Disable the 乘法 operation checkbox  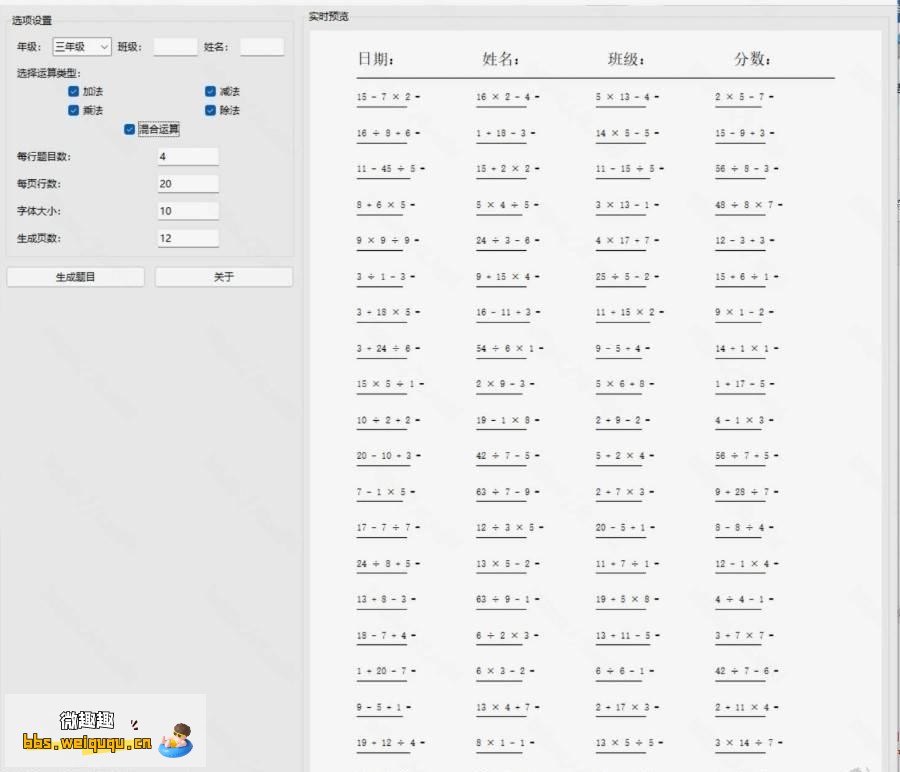point(74,111)
